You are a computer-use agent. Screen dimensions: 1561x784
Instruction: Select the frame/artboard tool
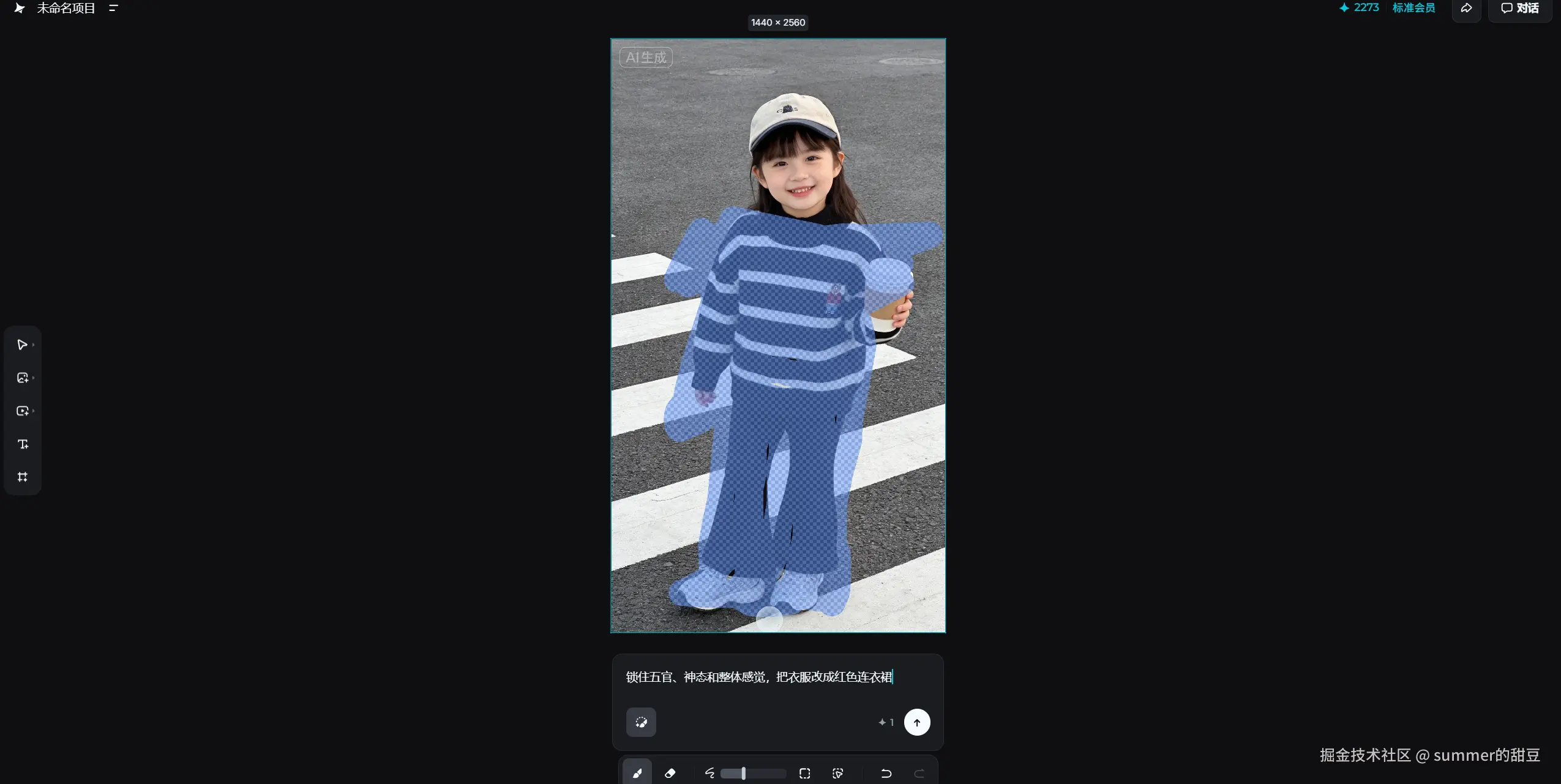tap(23, 477)
